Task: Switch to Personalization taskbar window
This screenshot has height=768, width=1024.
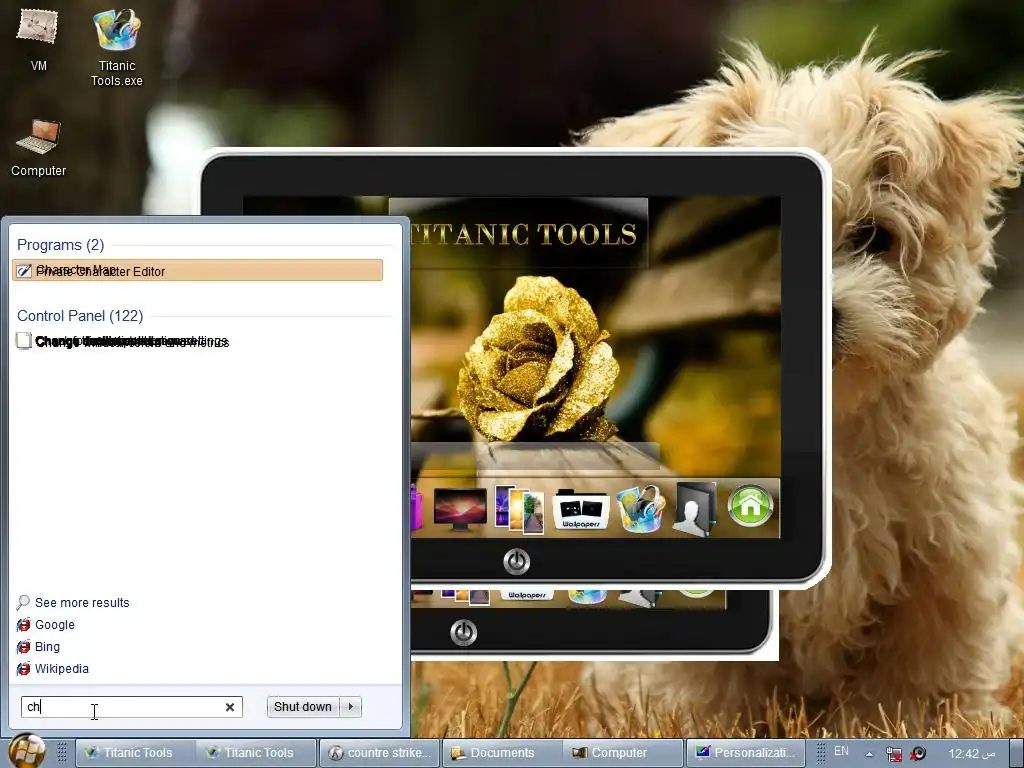Action: coord(745,753)
